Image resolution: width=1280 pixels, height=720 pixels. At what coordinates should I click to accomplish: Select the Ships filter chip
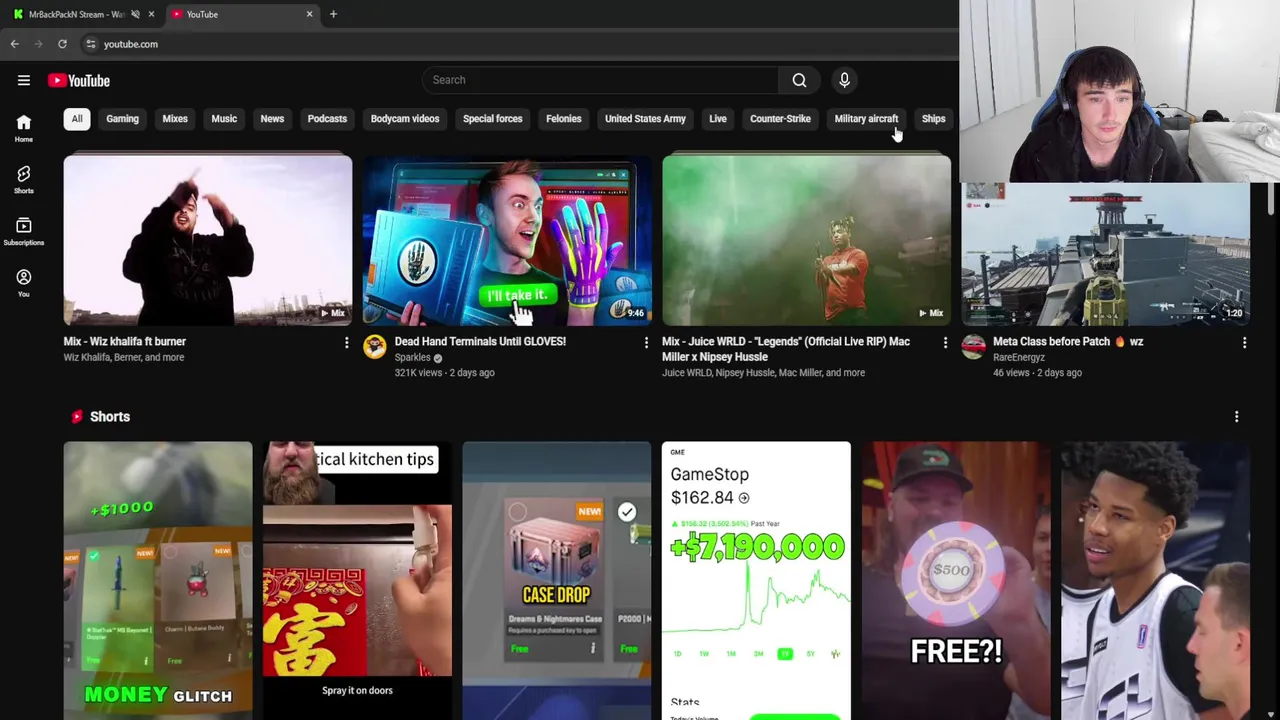(x=933, y=119)
